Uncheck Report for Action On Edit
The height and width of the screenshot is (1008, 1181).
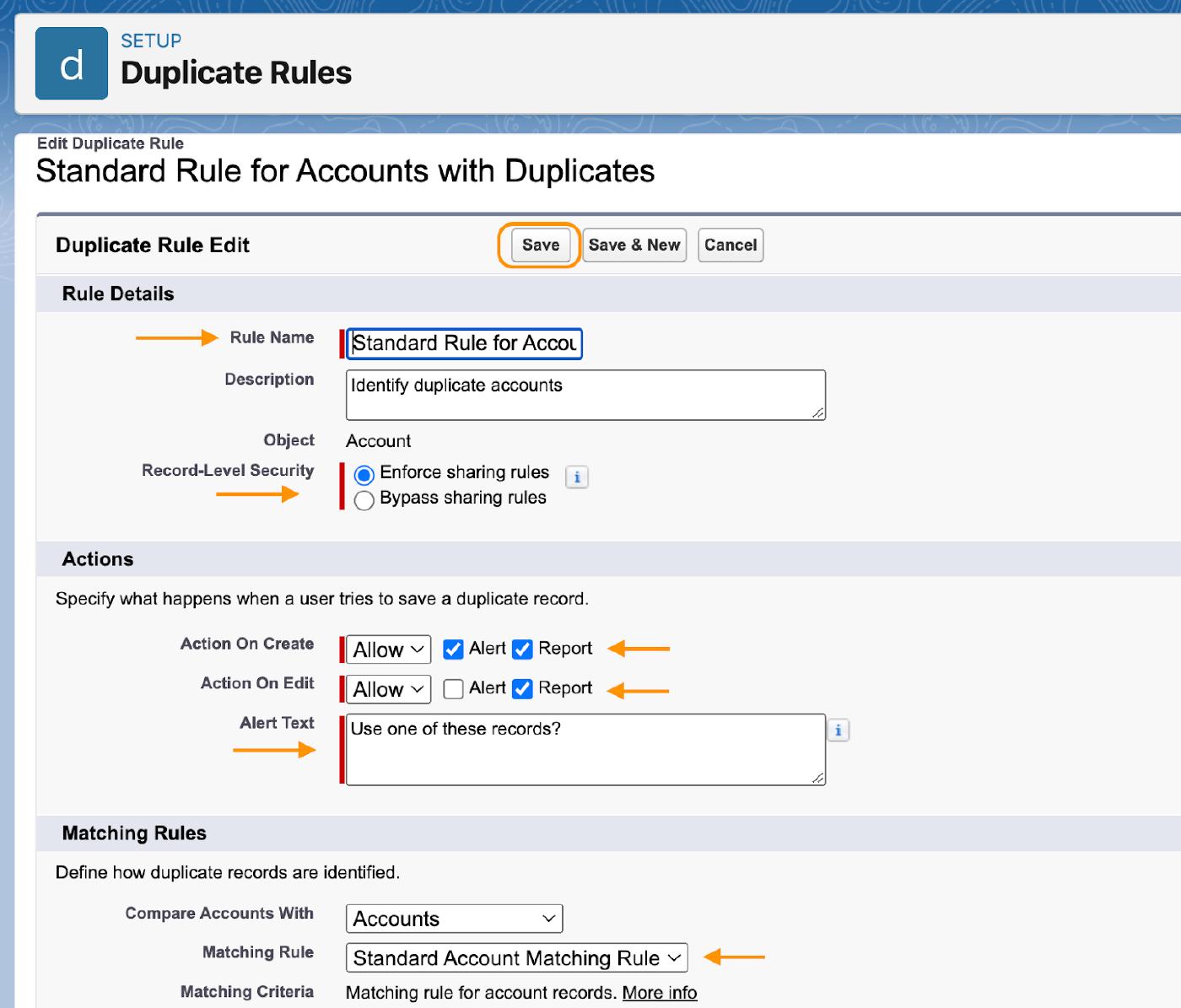click(523, 689)
